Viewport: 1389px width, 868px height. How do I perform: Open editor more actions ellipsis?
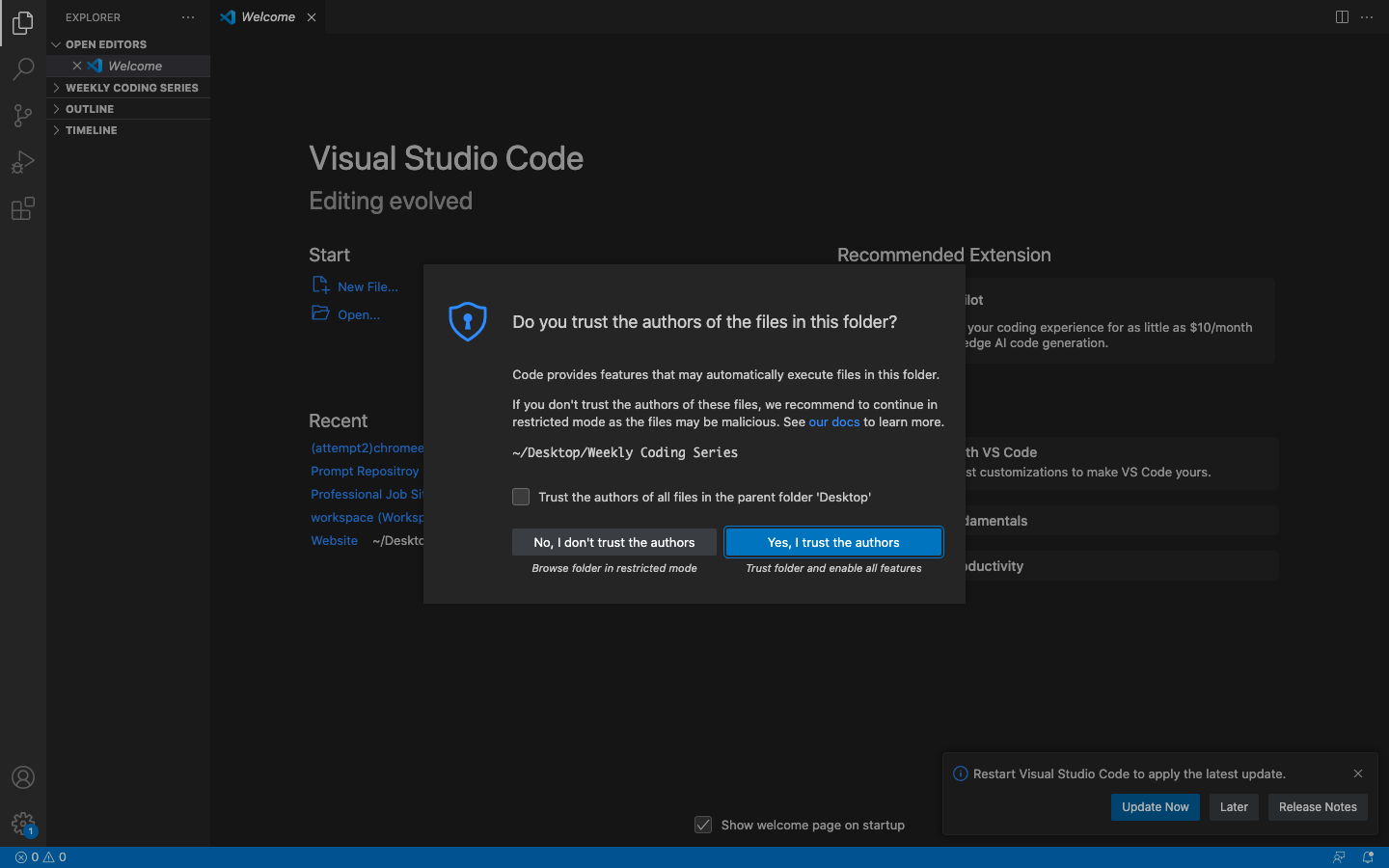click(1367, 17)
